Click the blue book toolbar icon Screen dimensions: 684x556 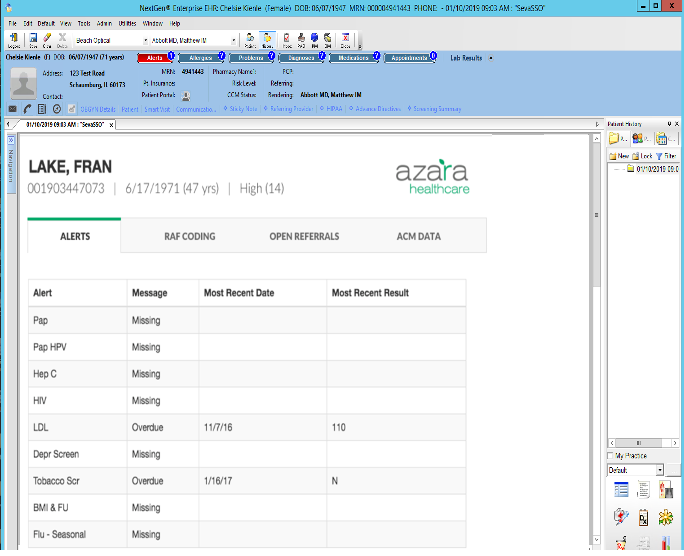coord(315,40)
